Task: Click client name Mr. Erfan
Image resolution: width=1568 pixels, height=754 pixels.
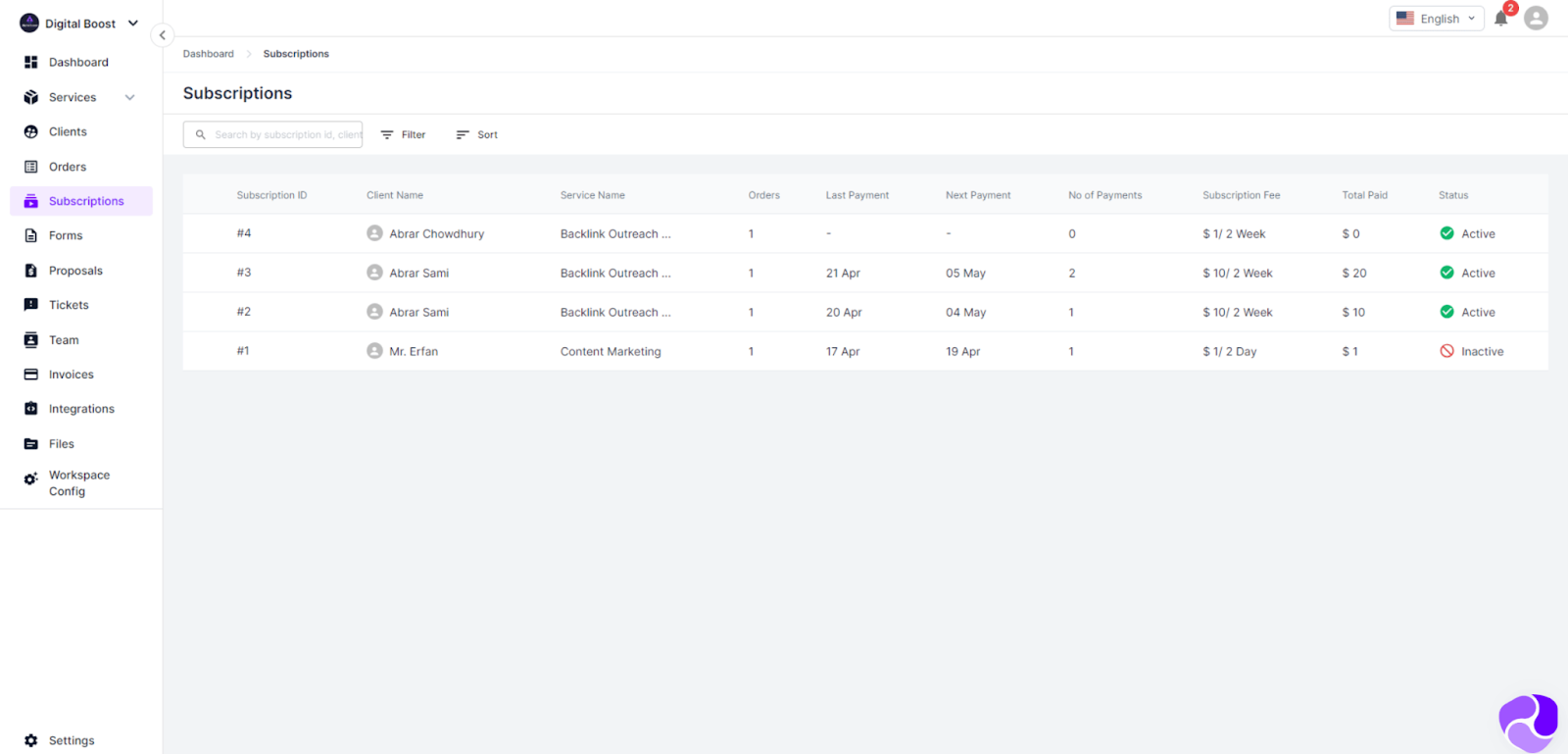Action: pyautogui.click(x=414, y=351)
